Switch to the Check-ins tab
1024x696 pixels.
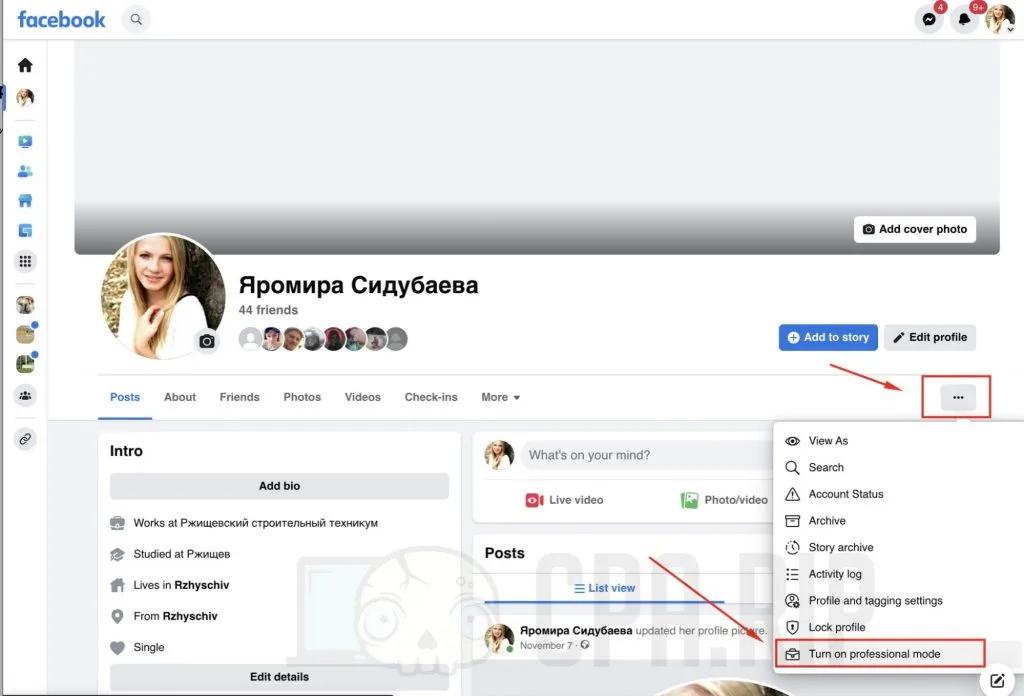[431, 397]
